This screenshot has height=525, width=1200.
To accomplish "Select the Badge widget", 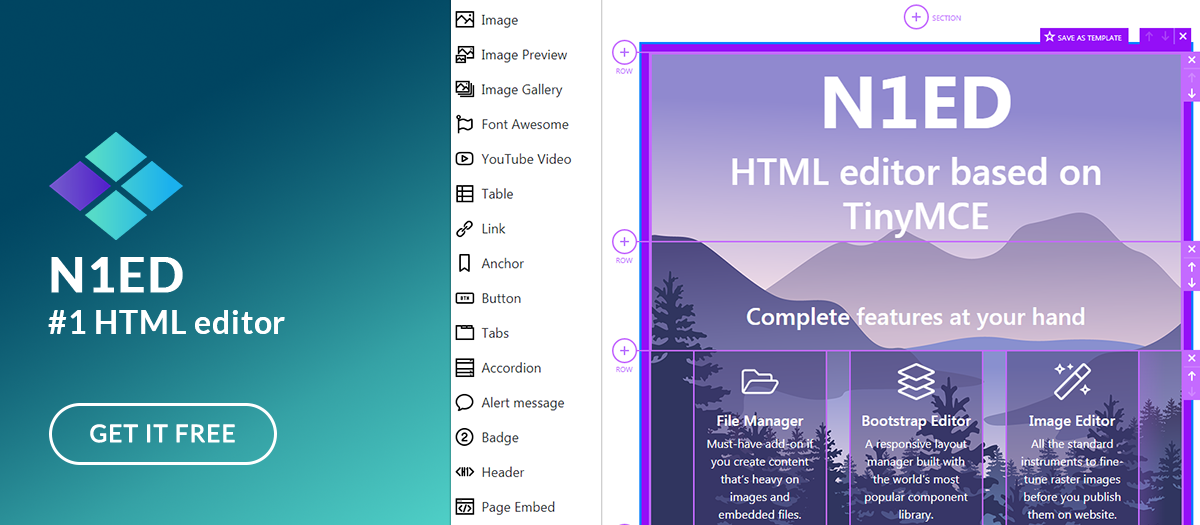I will [499, 438].
